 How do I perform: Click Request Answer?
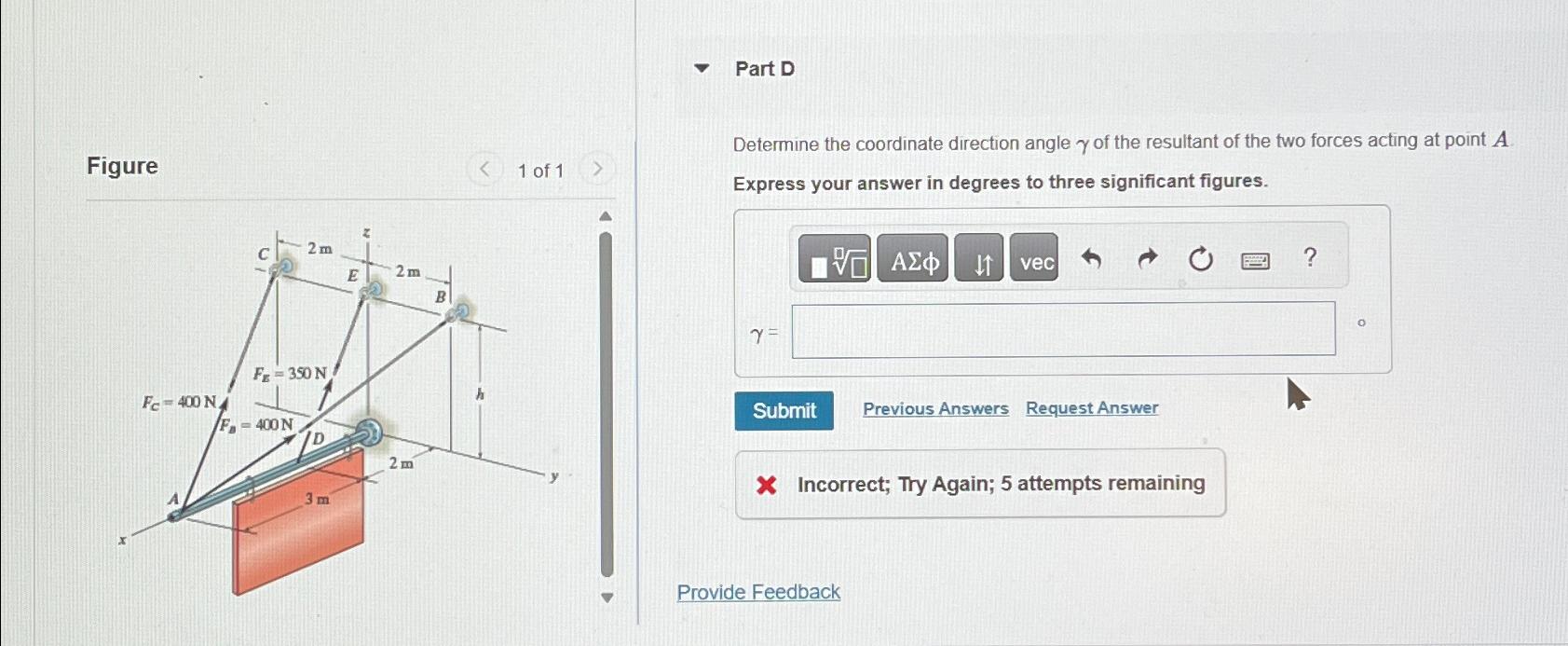coord(1090,408)
